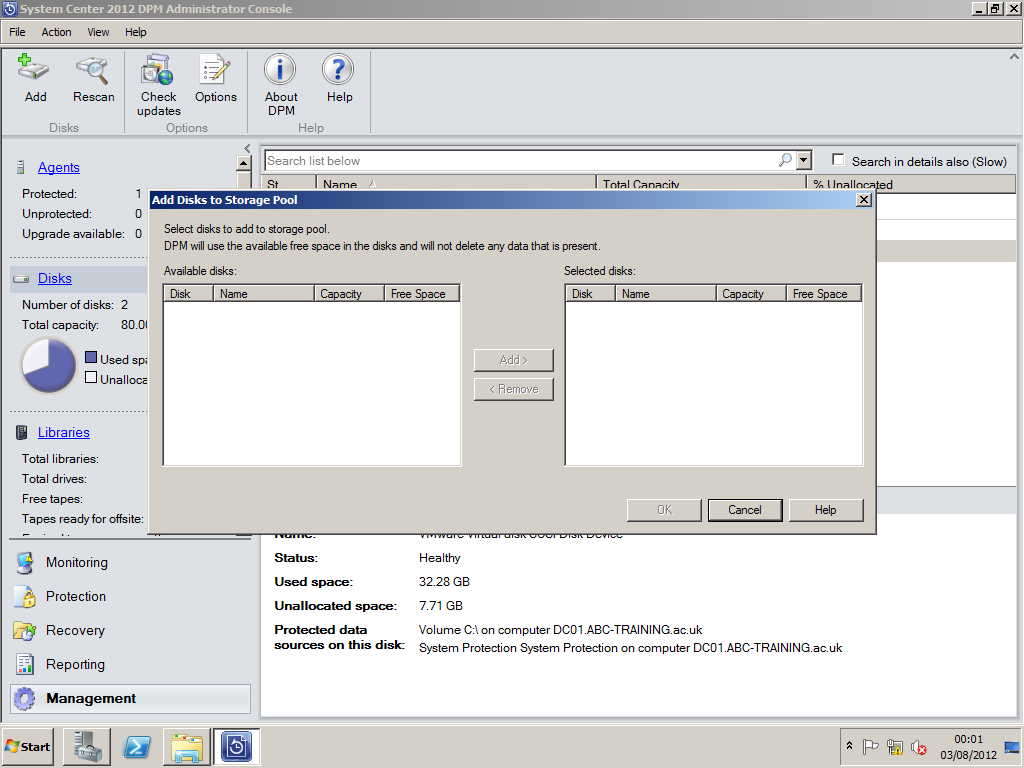
Task: Launch PowerShell from the taskbar
Action: coord(137,746)
